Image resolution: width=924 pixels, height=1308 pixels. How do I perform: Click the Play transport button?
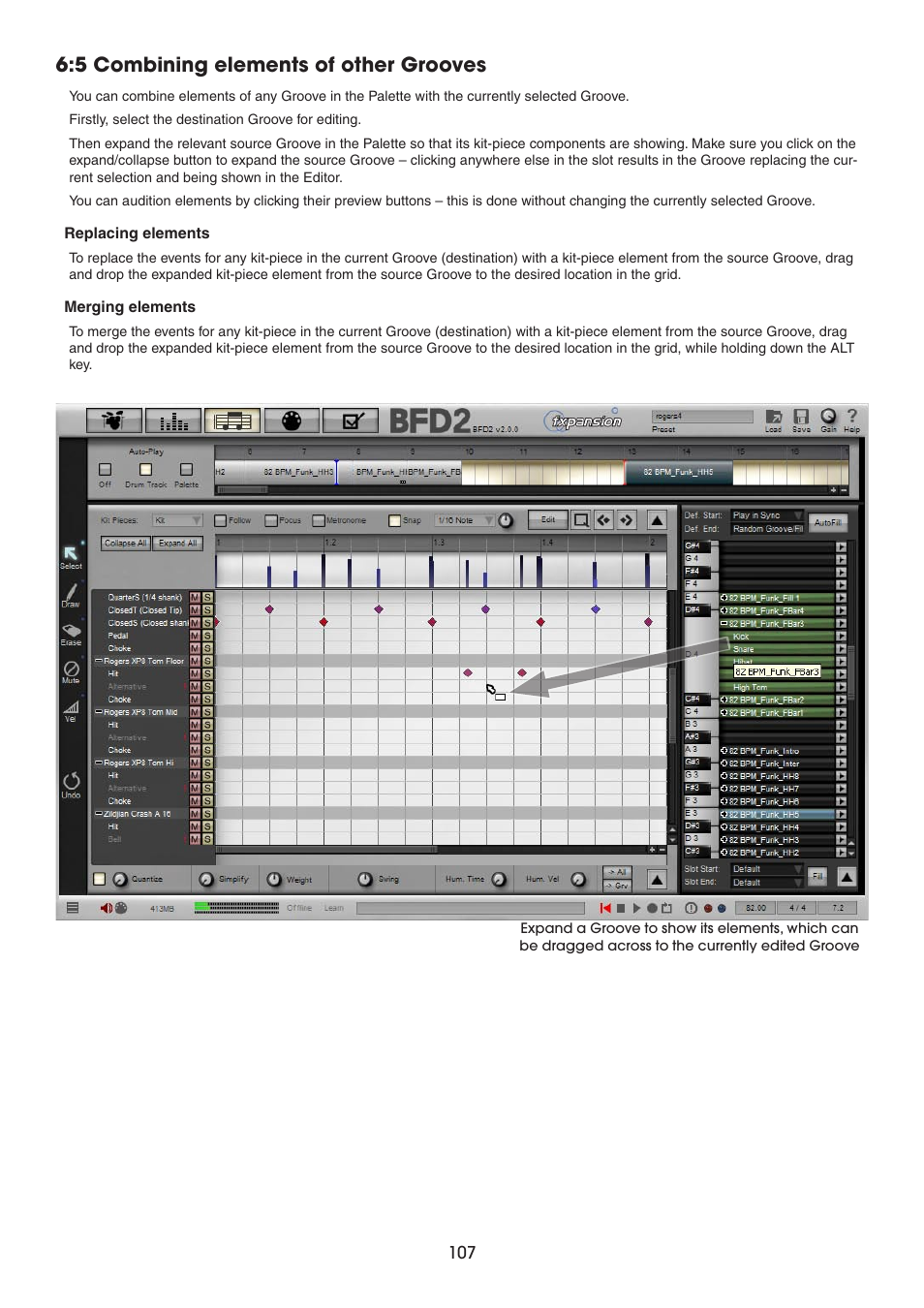pos(636,908)
